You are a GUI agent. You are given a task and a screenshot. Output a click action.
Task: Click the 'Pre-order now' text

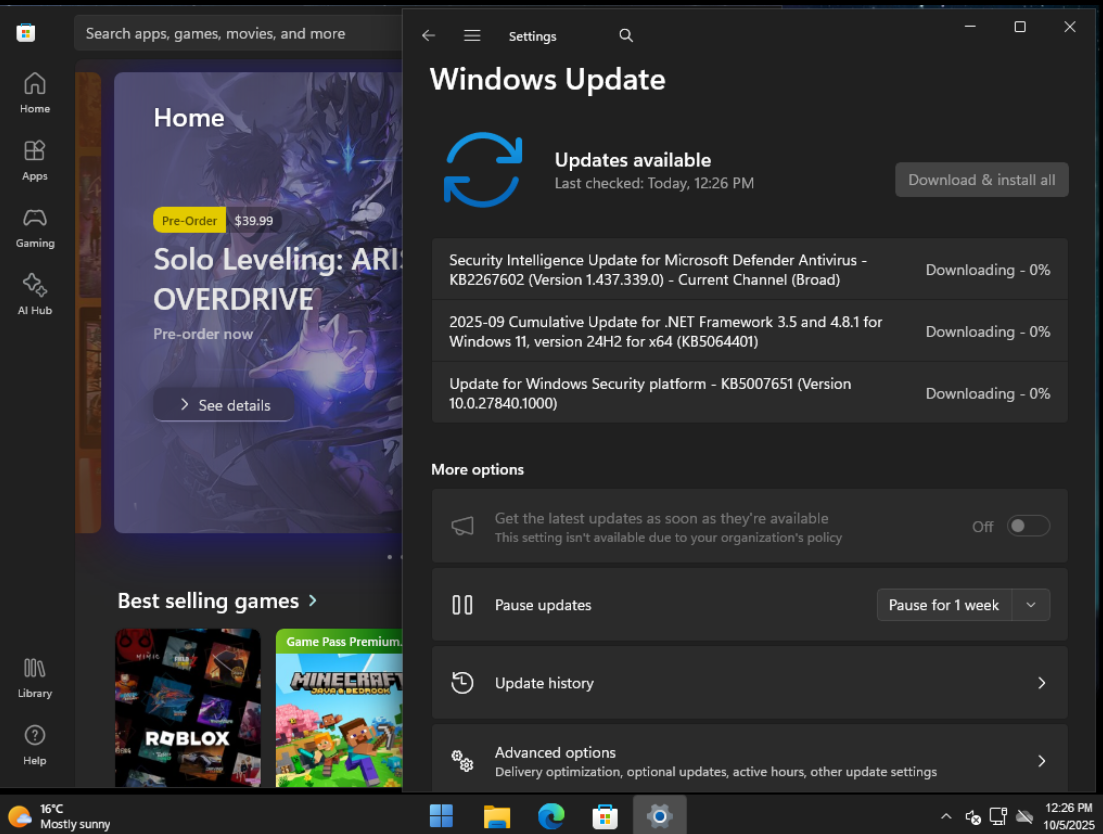coord(203,334)
